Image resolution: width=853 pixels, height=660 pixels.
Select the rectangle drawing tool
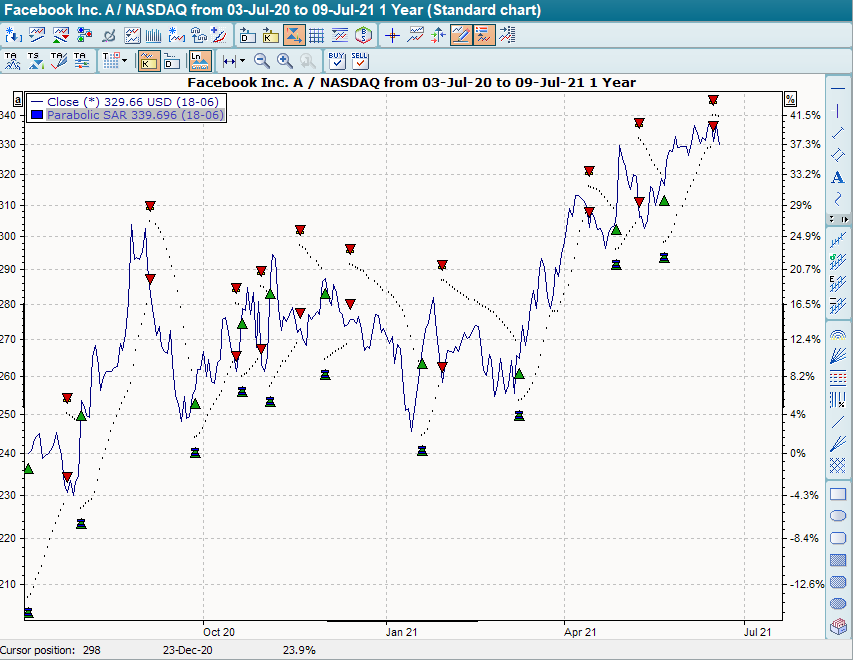coord(838,493)
